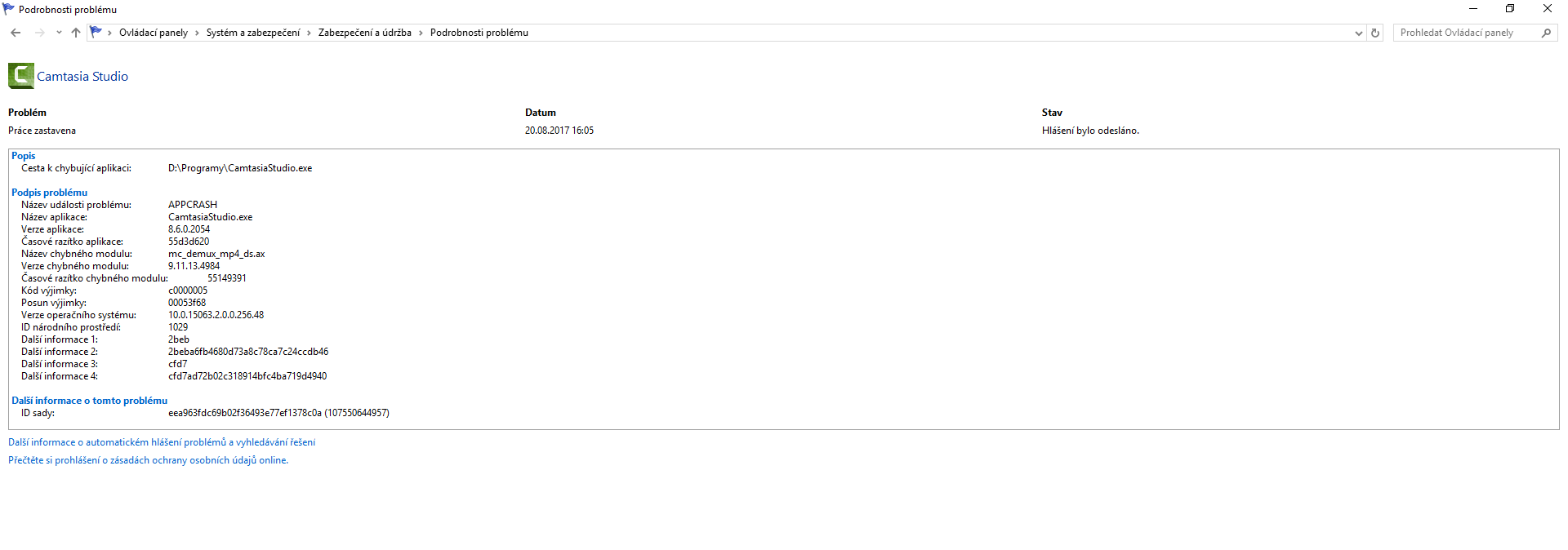Viewport: 1568px width, 550px height.
Task: Click Další informace o tomto problému heading
Action: pyautogui.click(x=89, y=401)
